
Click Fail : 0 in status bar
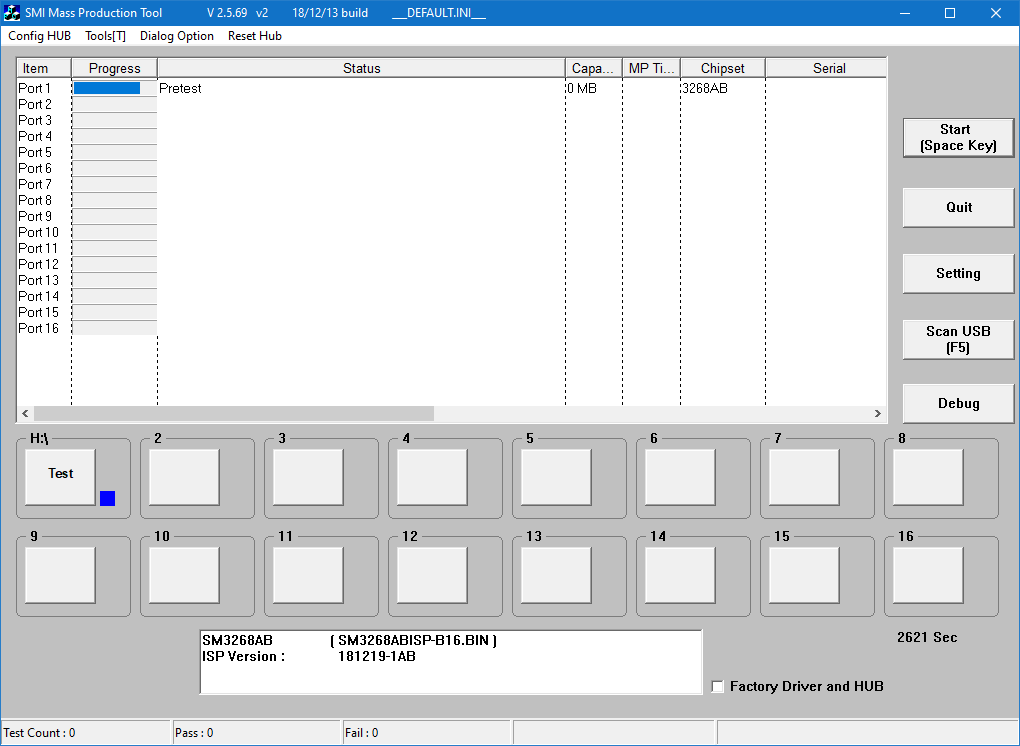tap(362, 733)
